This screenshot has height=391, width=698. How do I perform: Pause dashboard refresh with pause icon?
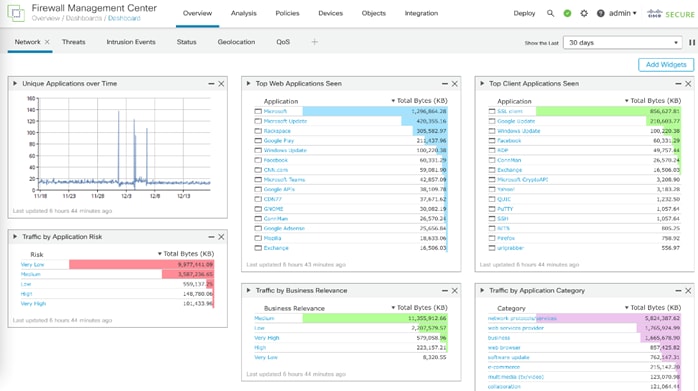[692, 42]
